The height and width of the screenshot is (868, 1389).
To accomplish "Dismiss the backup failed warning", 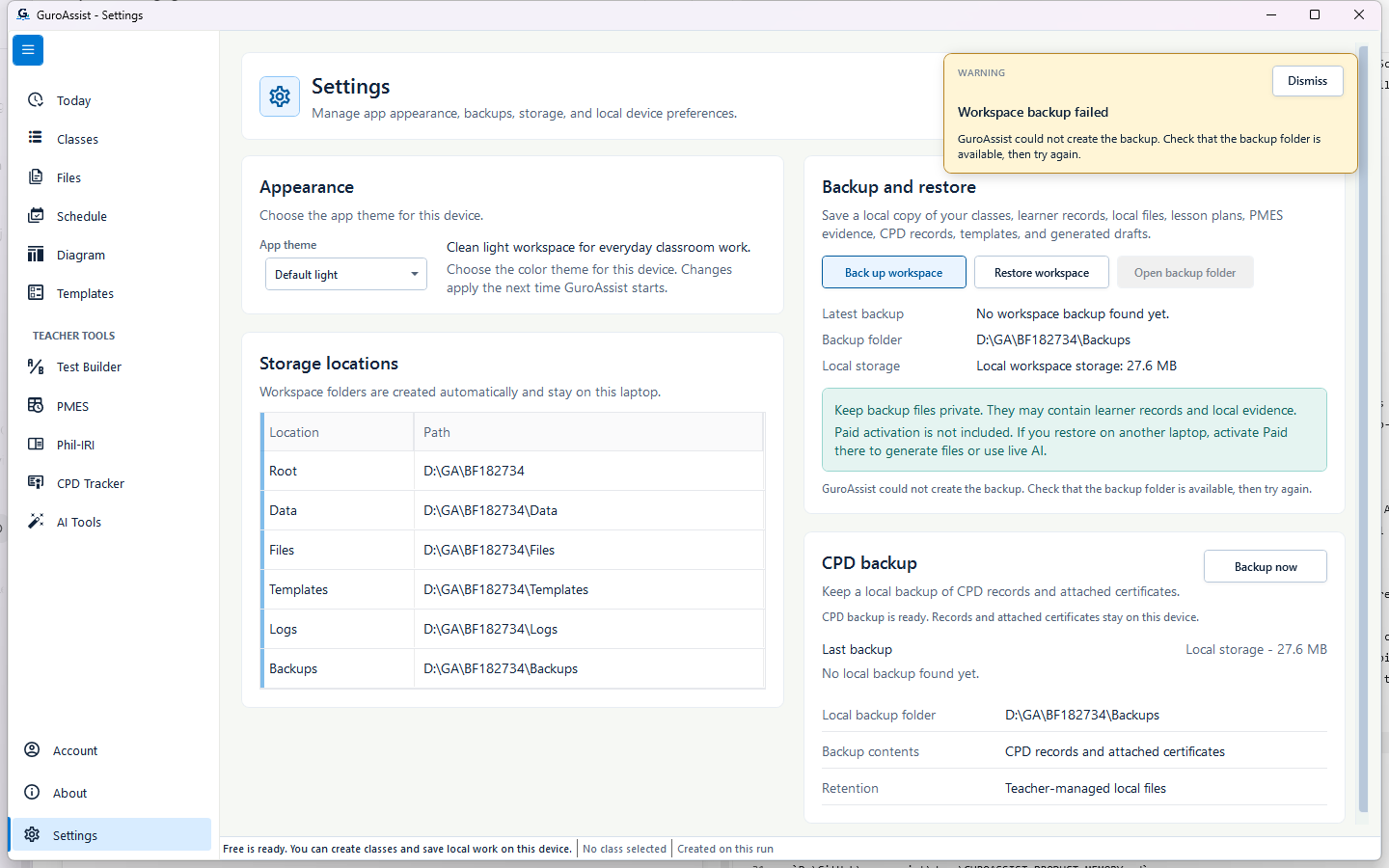I will pyautogui.click(x=1307, y=81).
